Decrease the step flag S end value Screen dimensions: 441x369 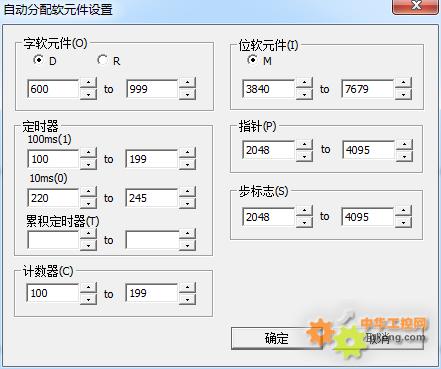403,222
